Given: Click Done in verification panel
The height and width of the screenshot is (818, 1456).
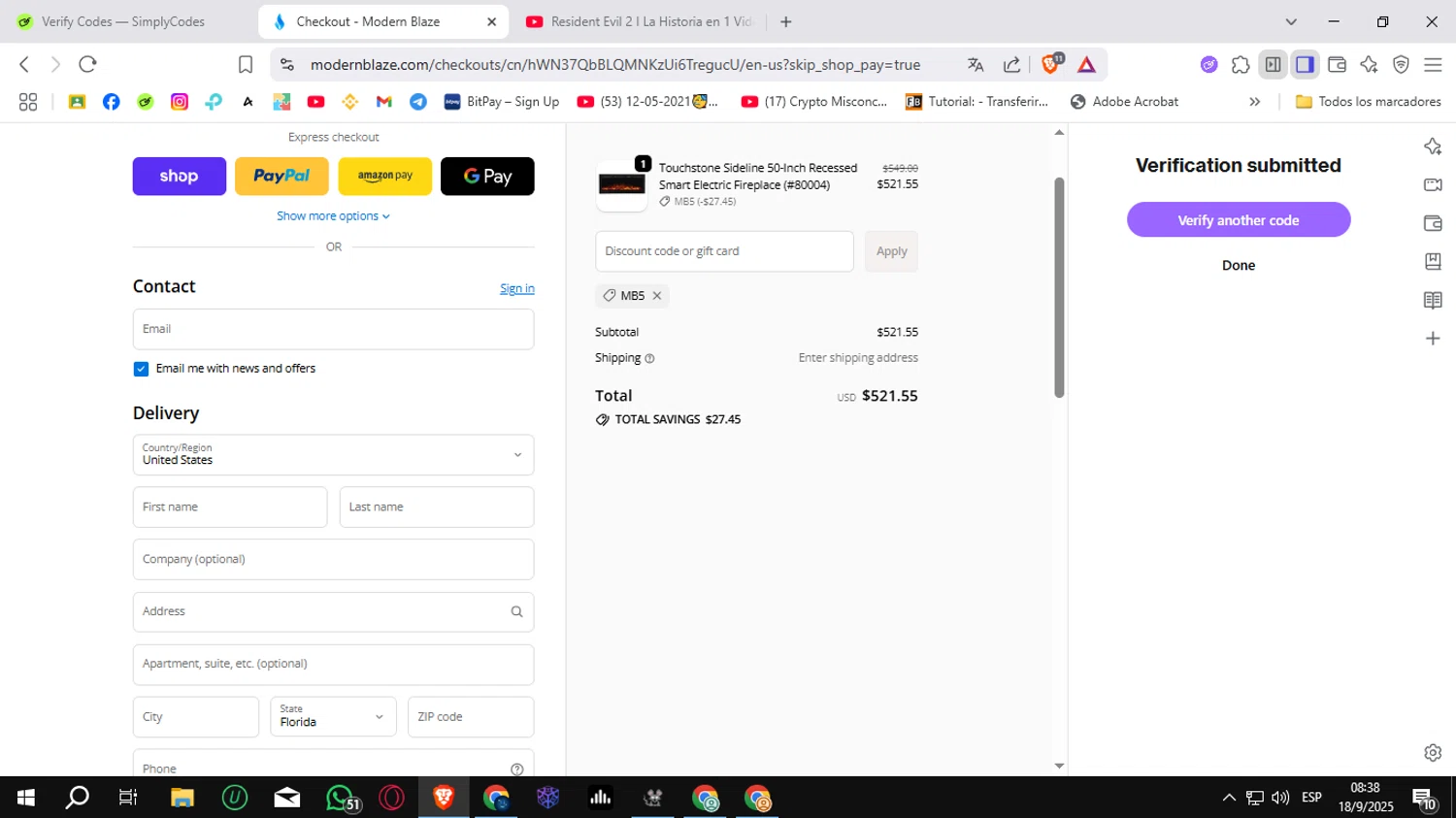Looking at the screenshot, I should coord(1239,265).
